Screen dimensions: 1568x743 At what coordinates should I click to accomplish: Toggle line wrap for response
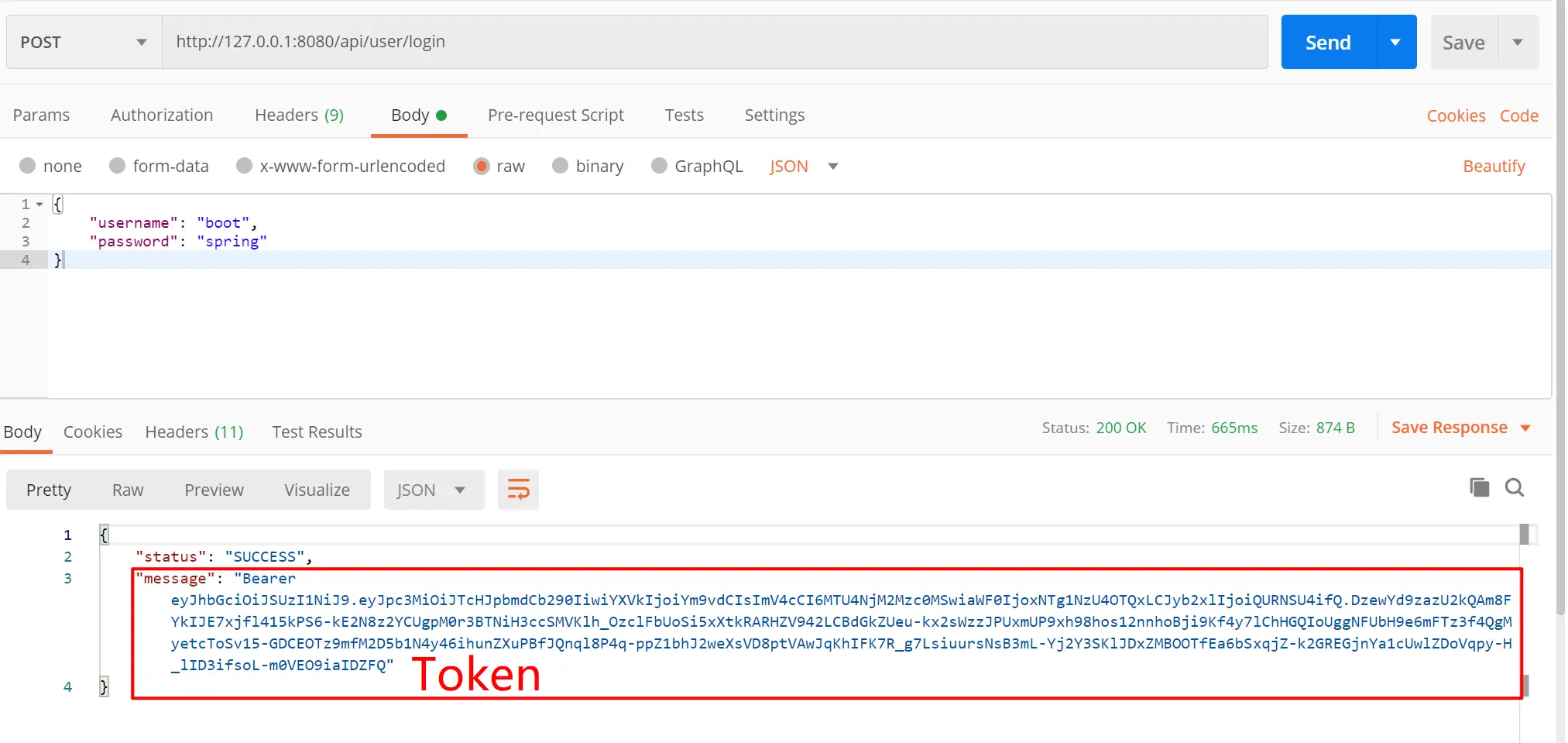point(518,490)
